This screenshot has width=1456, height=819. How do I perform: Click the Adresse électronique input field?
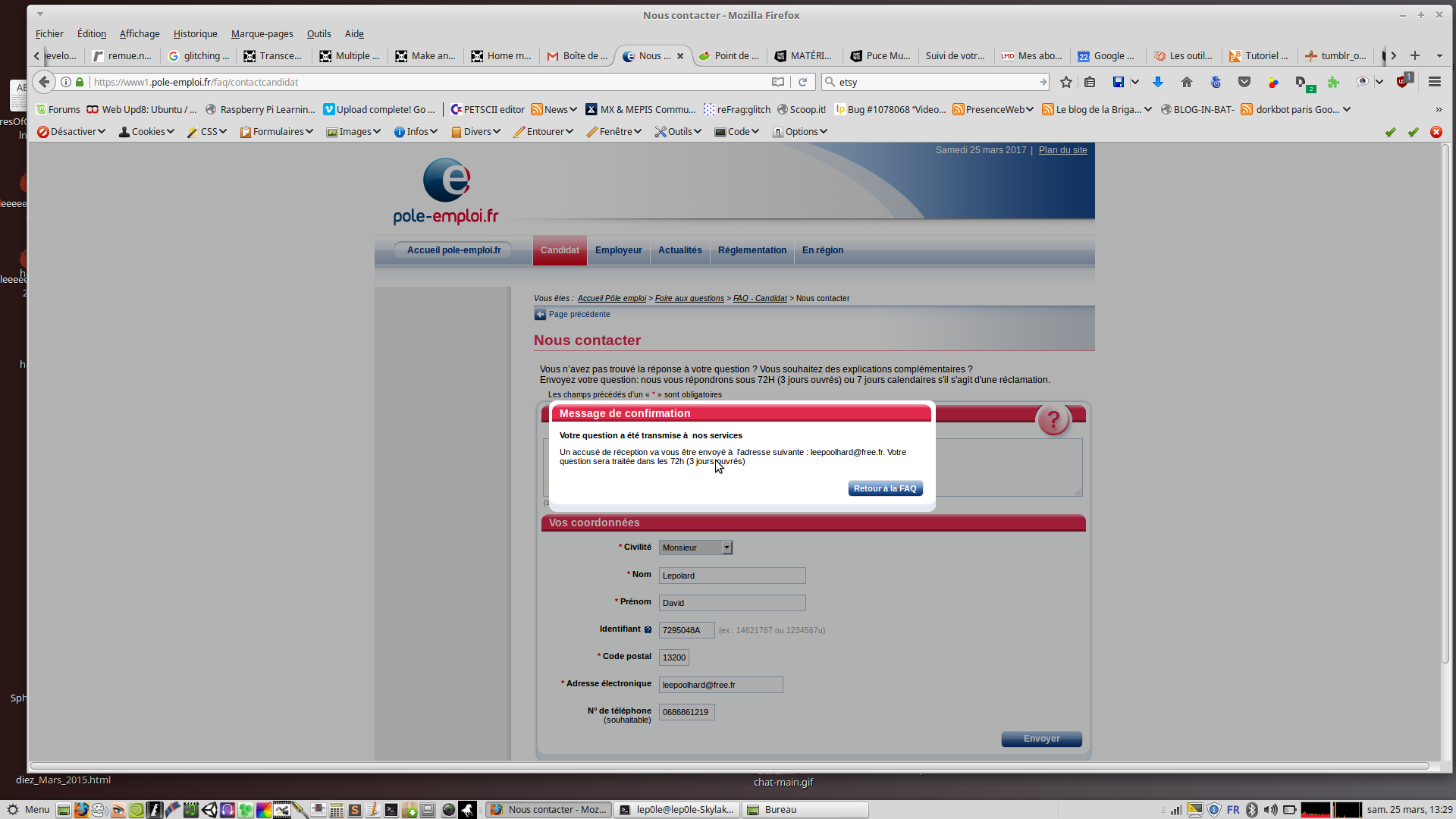click(720, 685)
